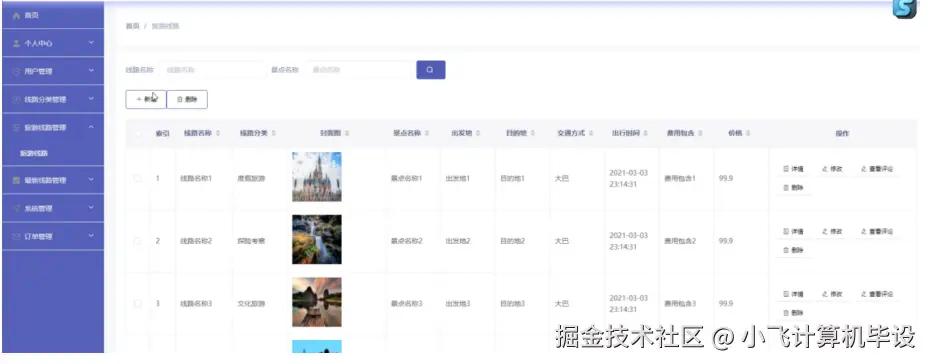Screen dimensions: 929x364
Task: Open 首页 in the sidebar
Action: [x=53, y=15]
